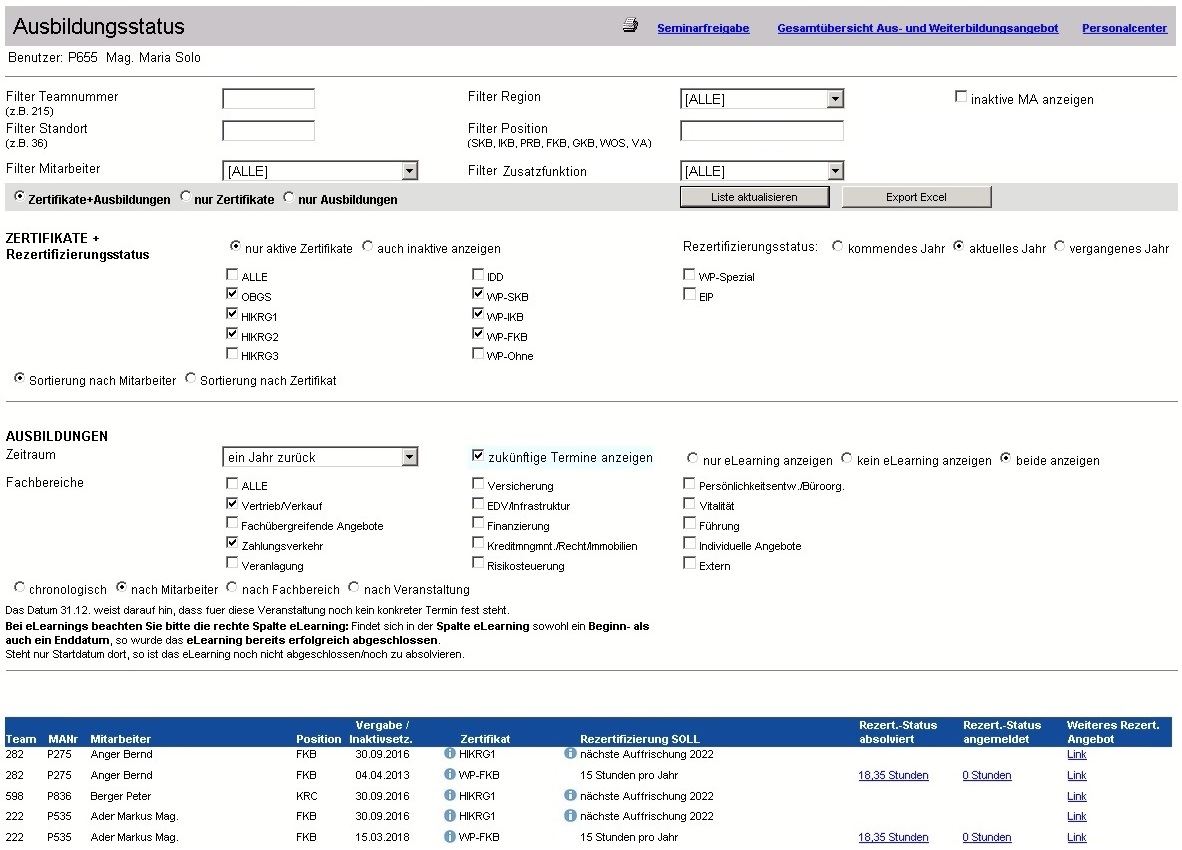Screen dimensions: 1182x850
Task: Click Anger Bernd's 'nächste Auffrischung 2022' info icon
Action: [x=570, y=754]
